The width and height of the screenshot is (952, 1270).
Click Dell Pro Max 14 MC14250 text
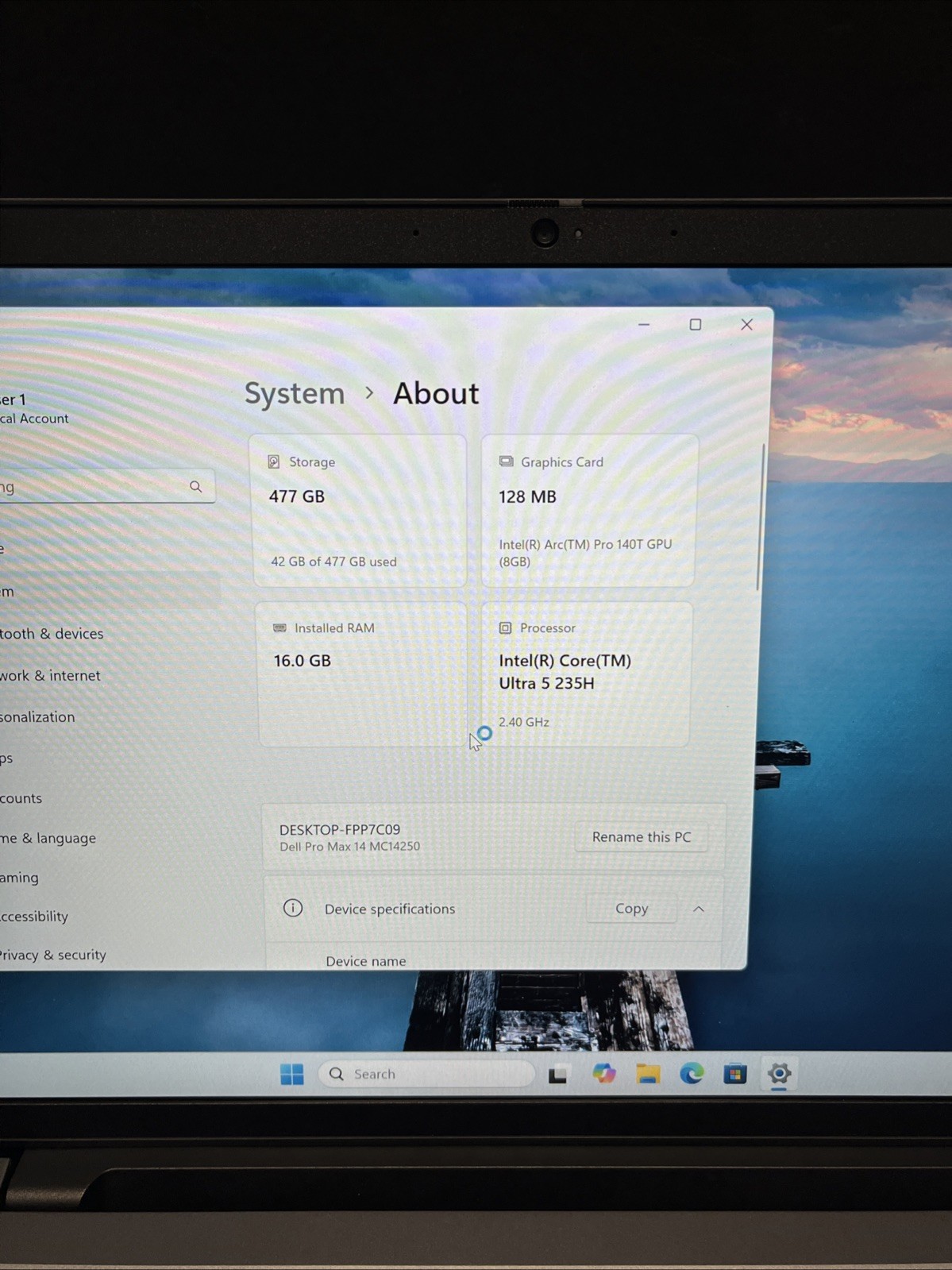pos(350,847)
